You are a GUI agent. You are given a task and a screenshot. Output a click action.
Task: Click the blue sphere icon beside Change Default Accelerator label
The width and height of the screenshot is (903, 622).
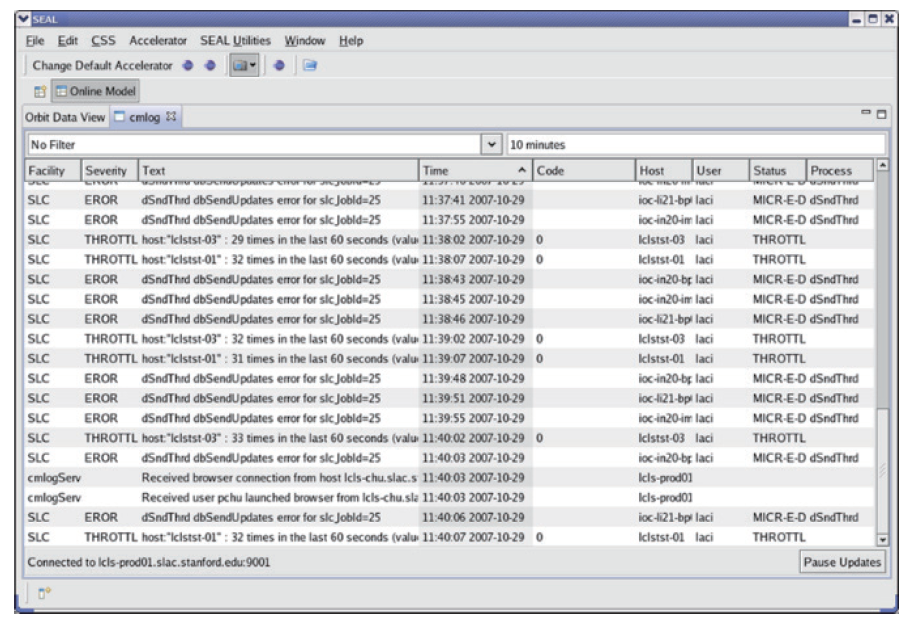[x=188, y=66]
